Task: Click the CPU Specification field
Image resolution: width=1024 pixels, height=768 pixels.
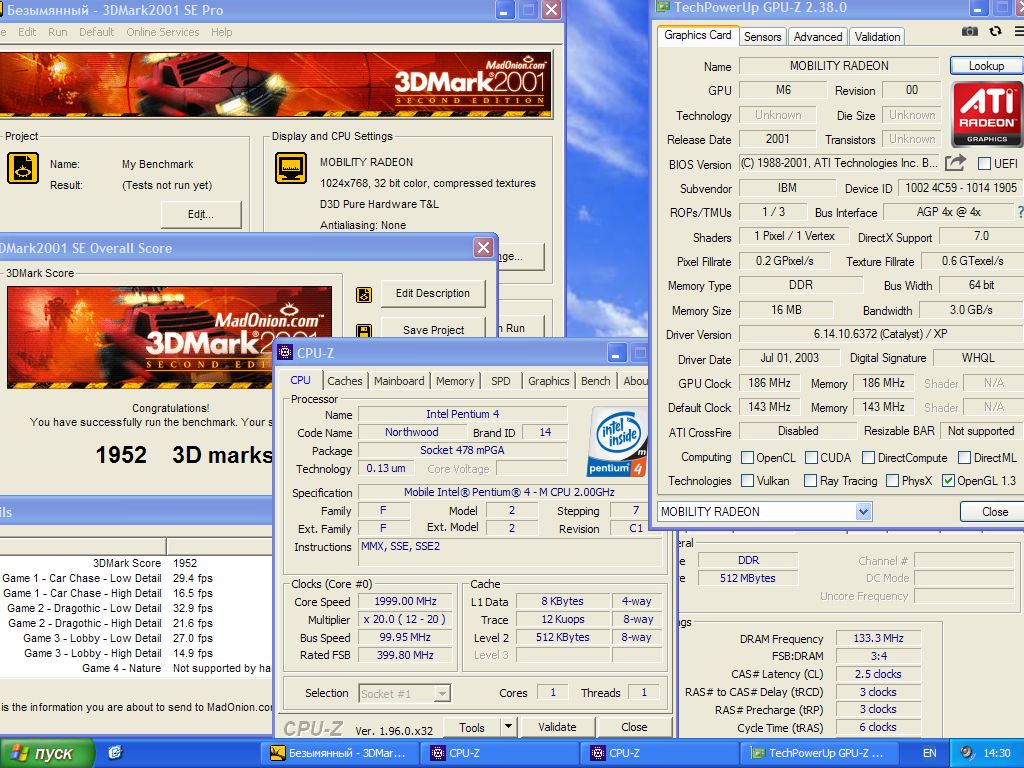Action: coord(509,492)
